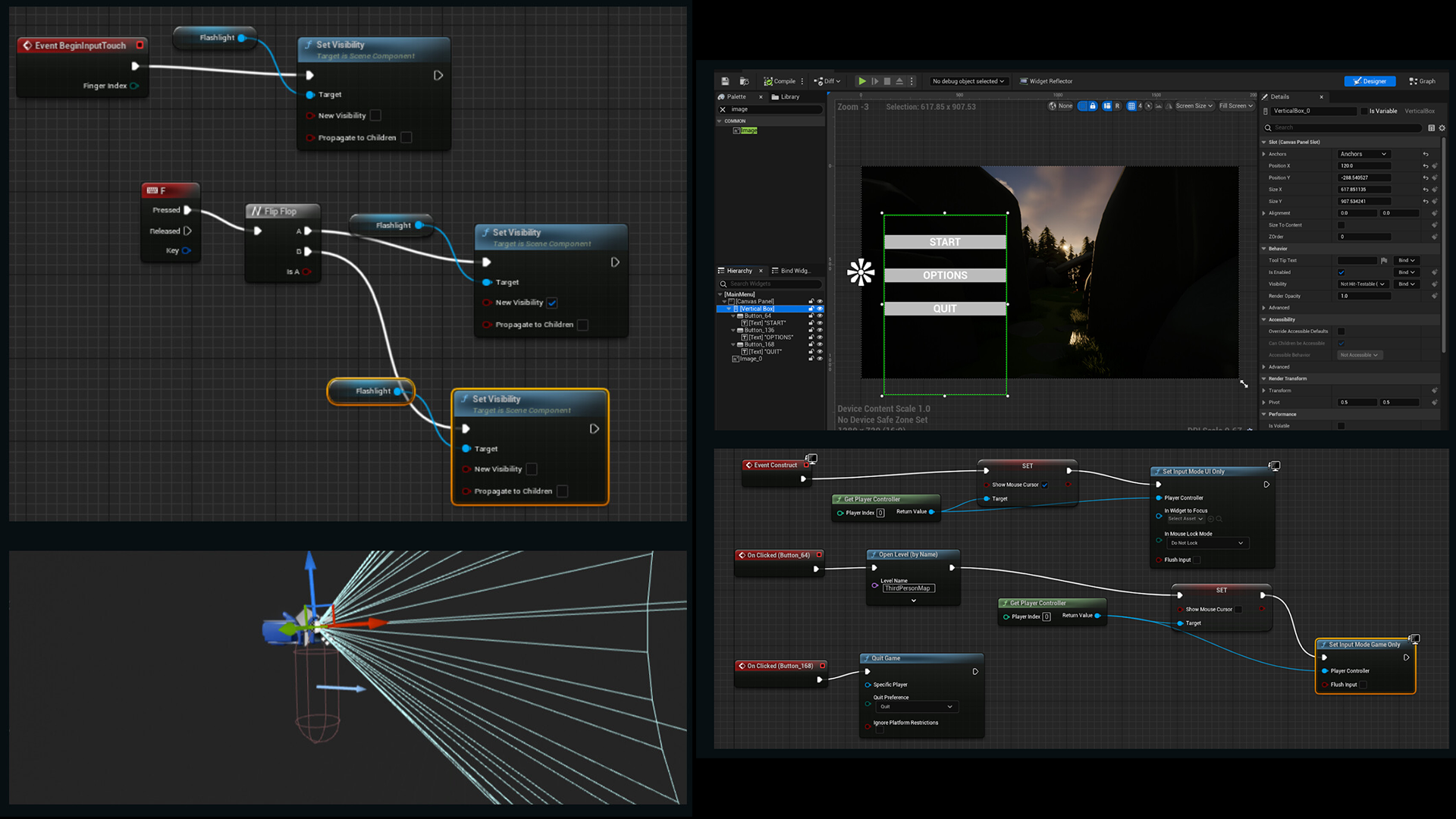1456x819 pixels.
Task: Open Diff dropdown in toolbar
Action: click(x=827, y=81)
